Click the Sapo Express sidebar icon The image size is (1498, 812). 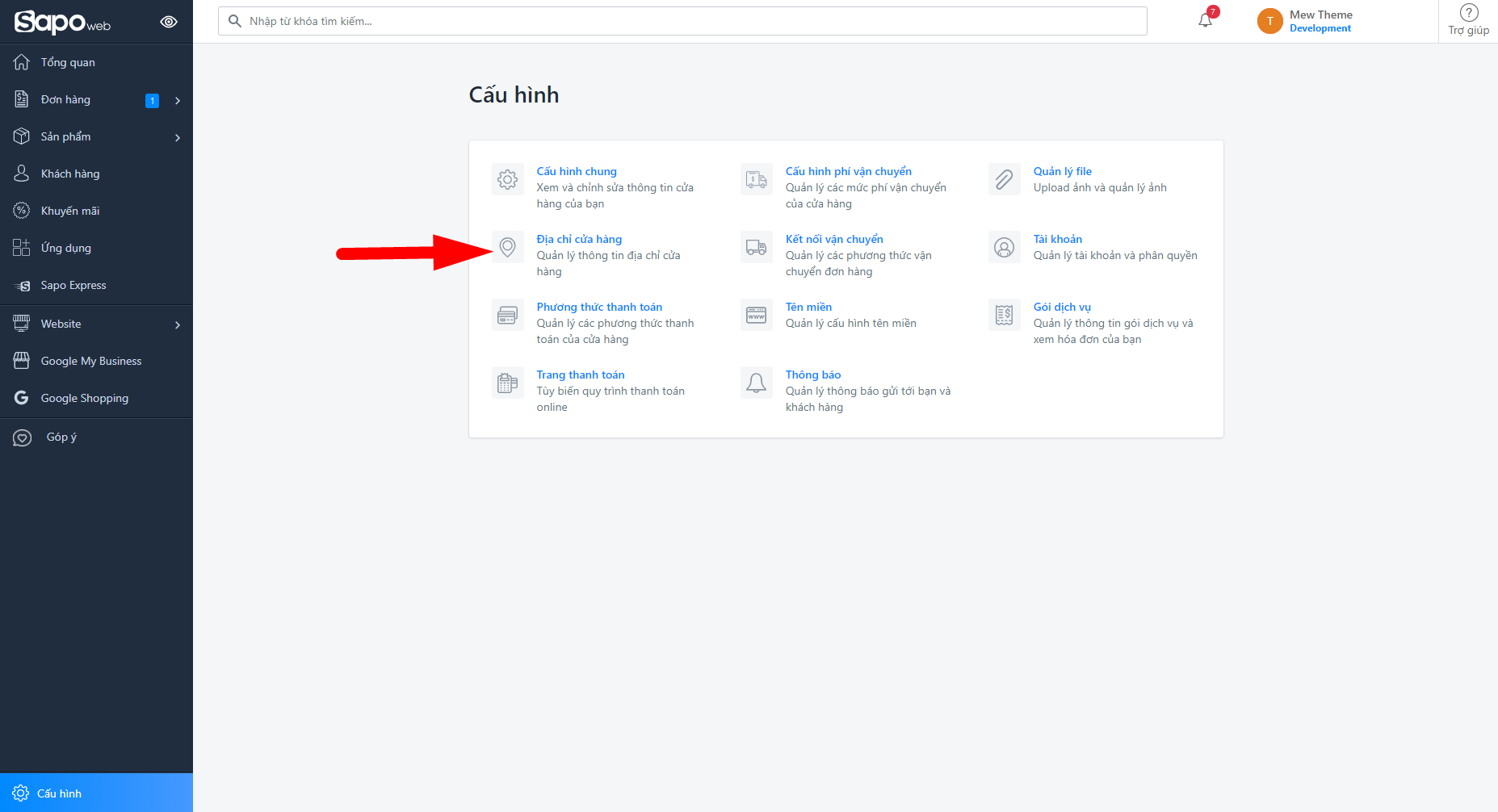(x=22, y=286)
